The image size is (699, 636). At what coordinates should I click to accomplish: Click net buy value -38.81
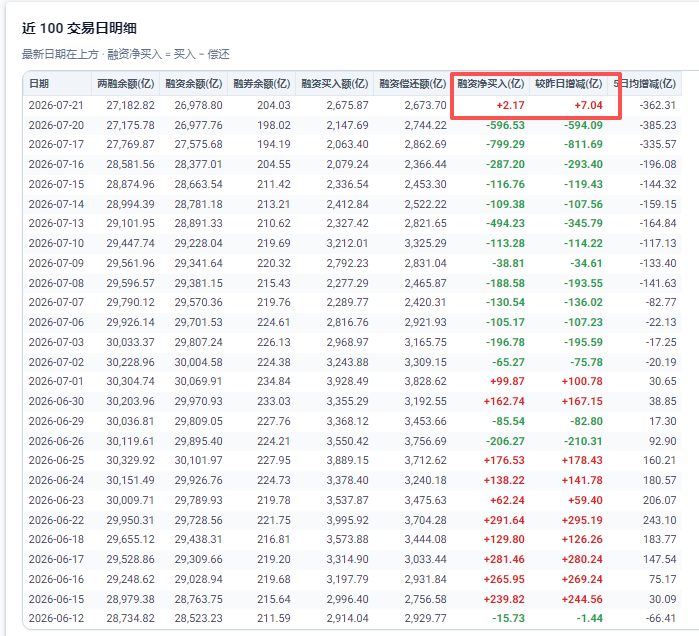[x=508, y=263]
